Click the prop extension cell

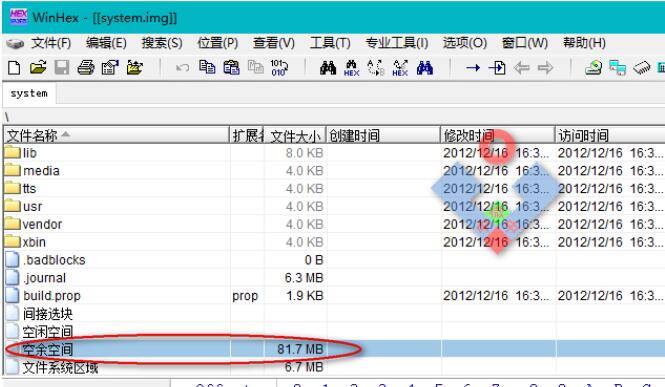(245, 296)
